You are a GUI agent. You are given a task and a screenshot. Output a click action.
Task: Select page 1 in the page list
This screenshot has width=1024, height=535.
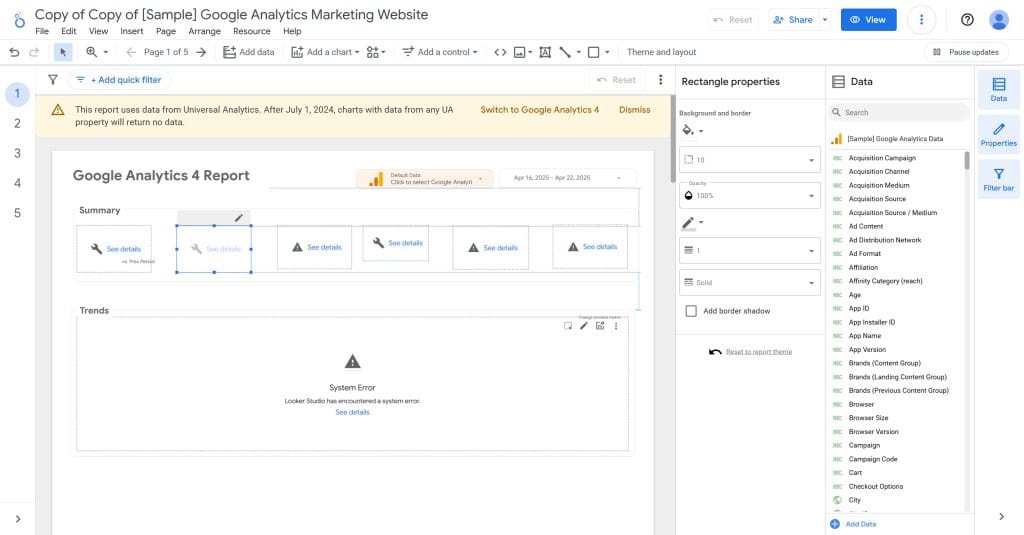click(x=18, y=94)
